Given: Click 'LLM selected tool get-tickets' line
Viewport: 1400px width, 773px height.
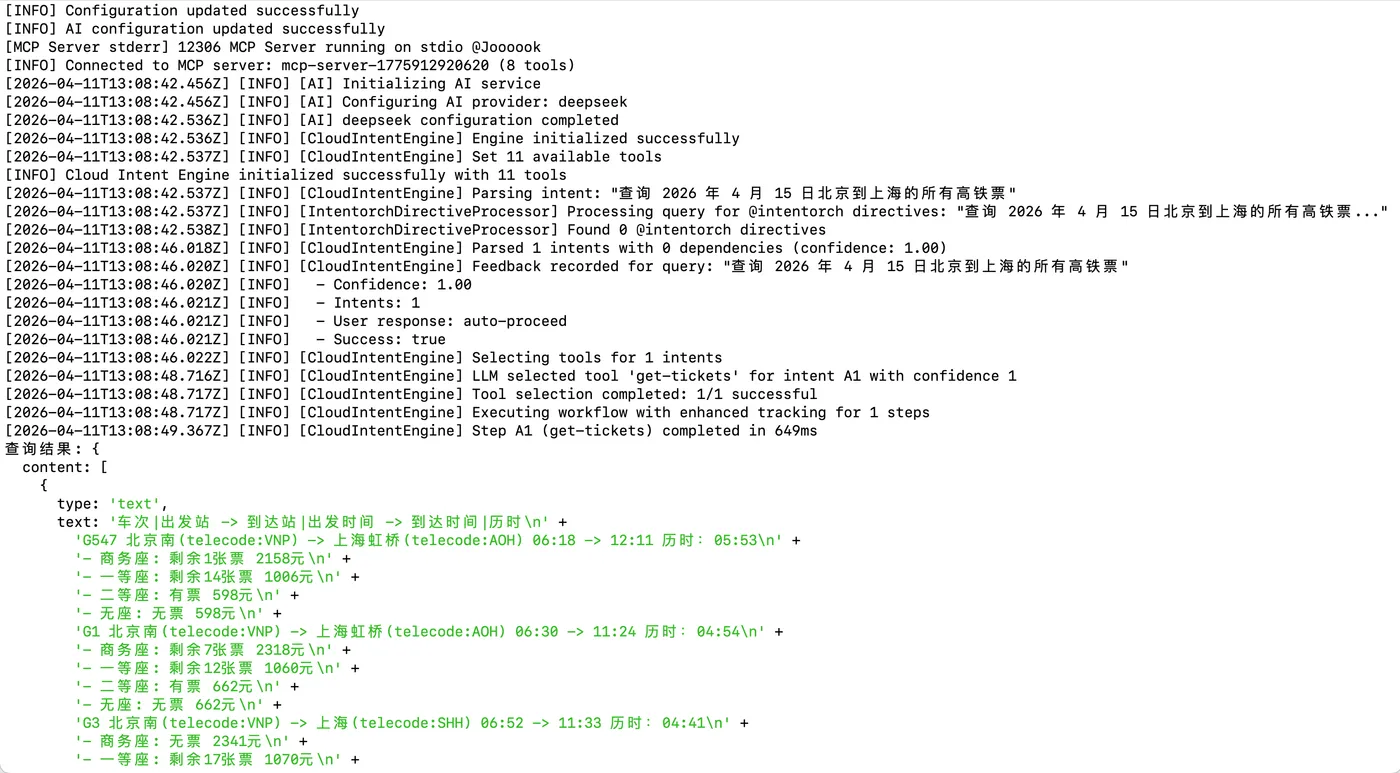Looking at the screenshot, I should (x=511, y=375).
